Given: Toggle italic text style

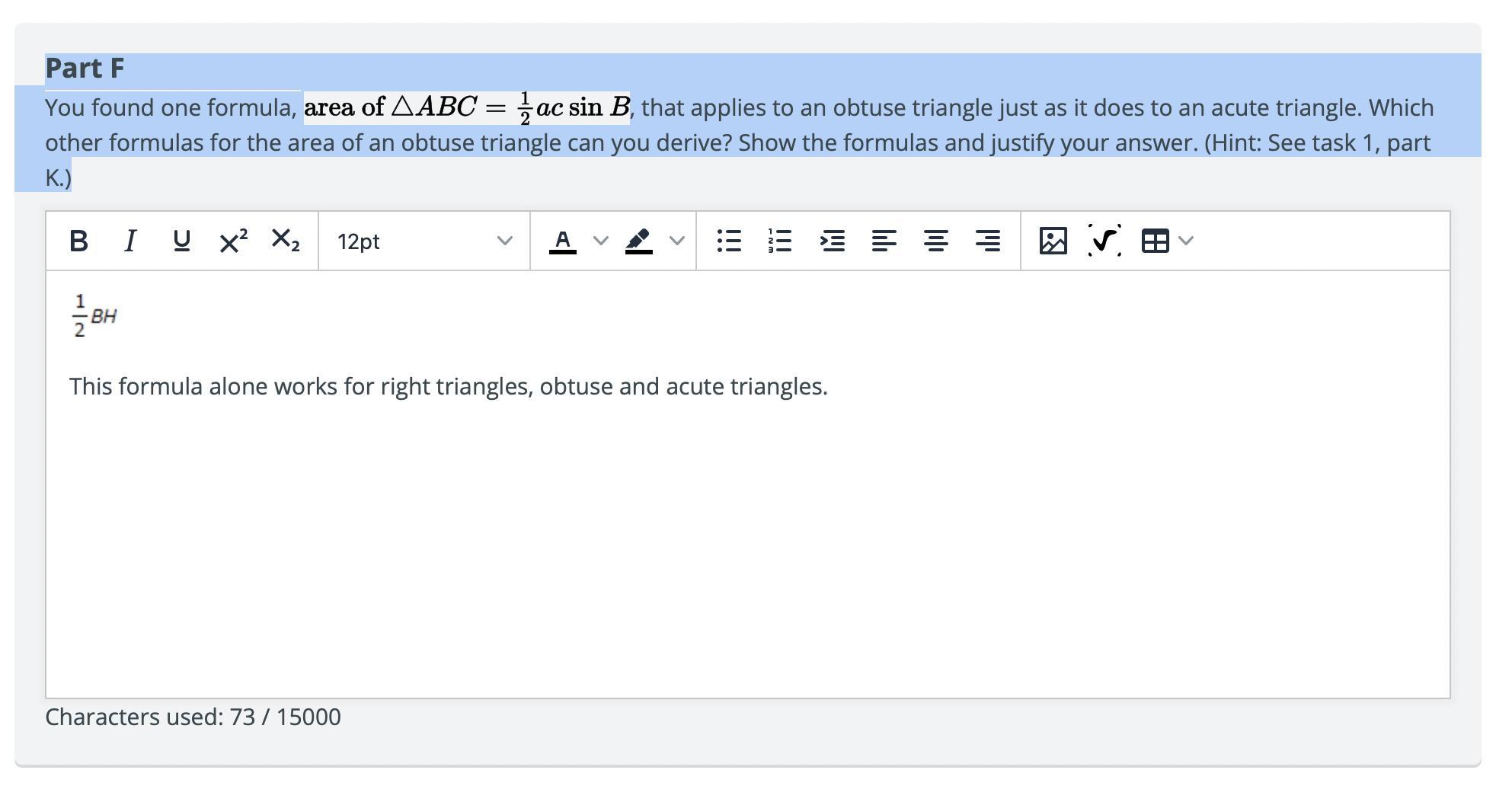Looking at the screenshot, I should tap(130, 241).
